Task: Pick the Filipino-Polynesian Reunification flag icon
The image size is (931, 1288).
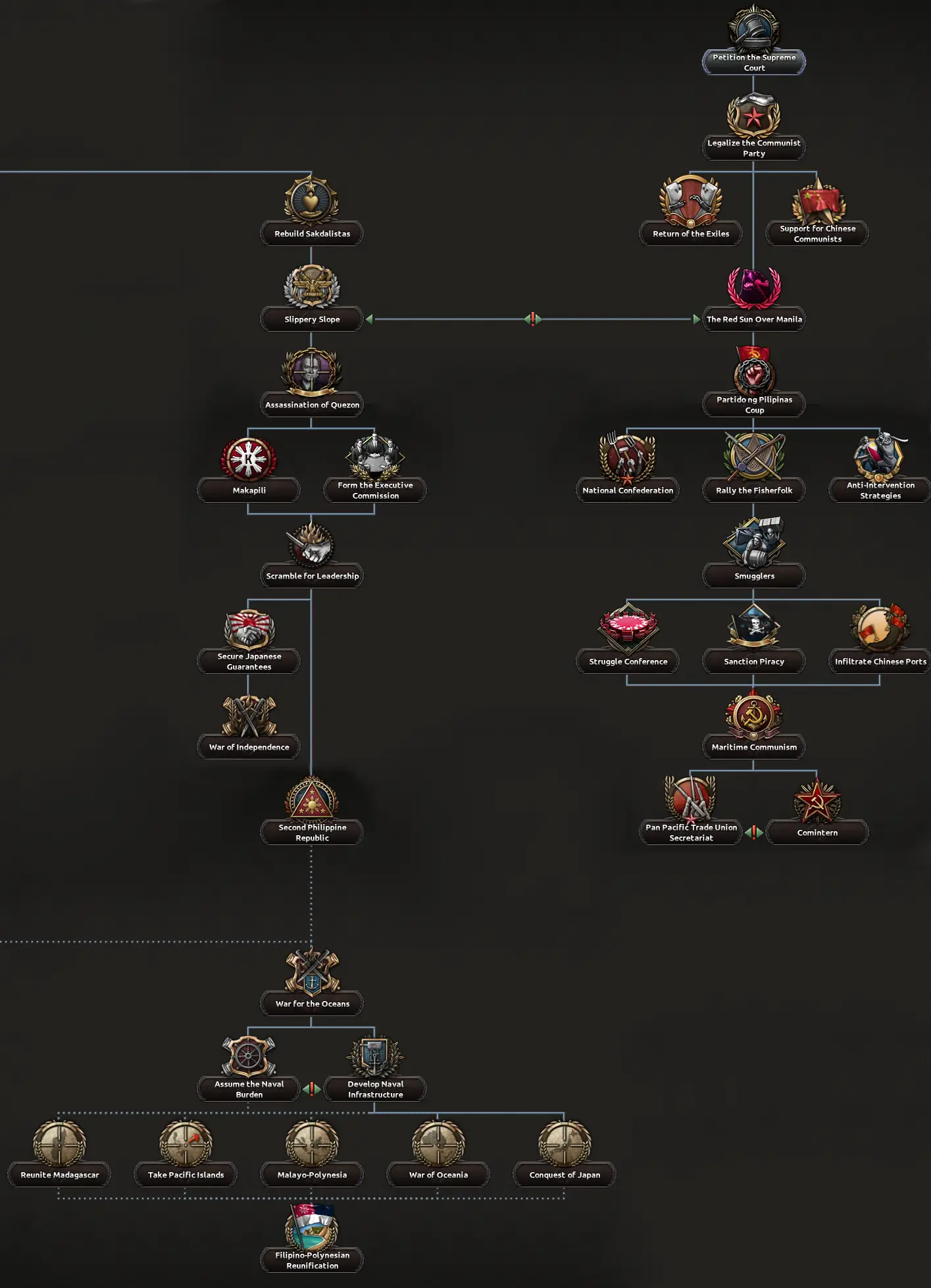Action: [x=312, y=1227]
